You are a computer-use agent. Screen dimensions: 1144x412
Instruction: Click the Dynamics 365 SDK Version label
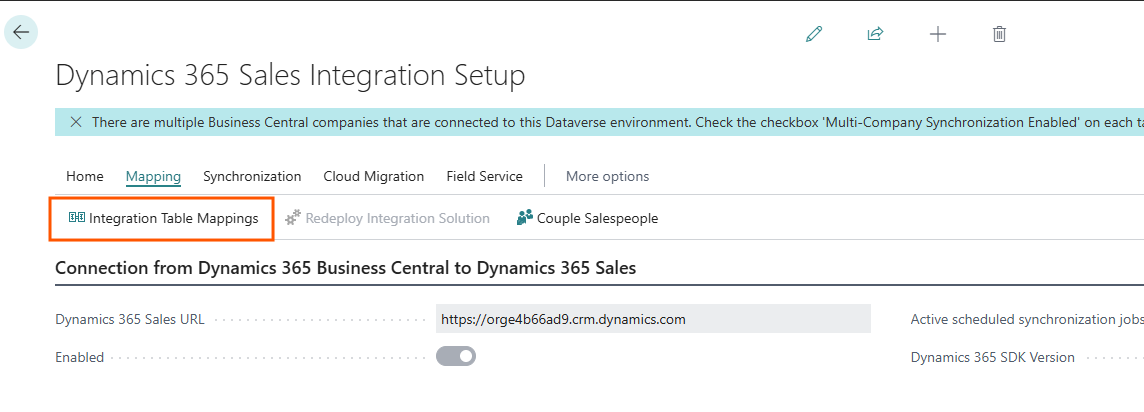pyautogui.click(x=992, y=357)
